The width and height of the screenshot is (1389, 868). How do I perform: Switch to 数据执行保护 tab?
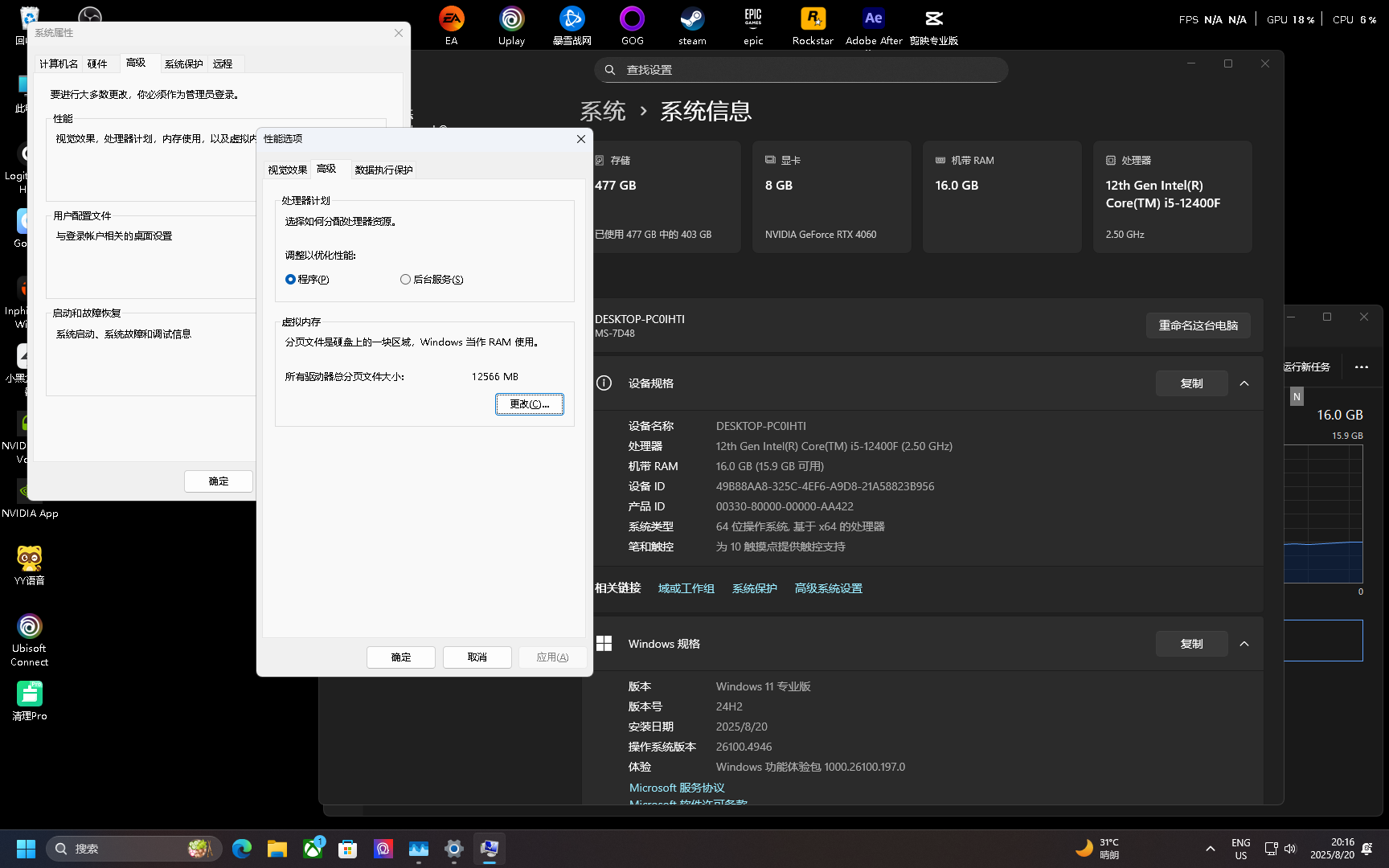click(383, 170)
